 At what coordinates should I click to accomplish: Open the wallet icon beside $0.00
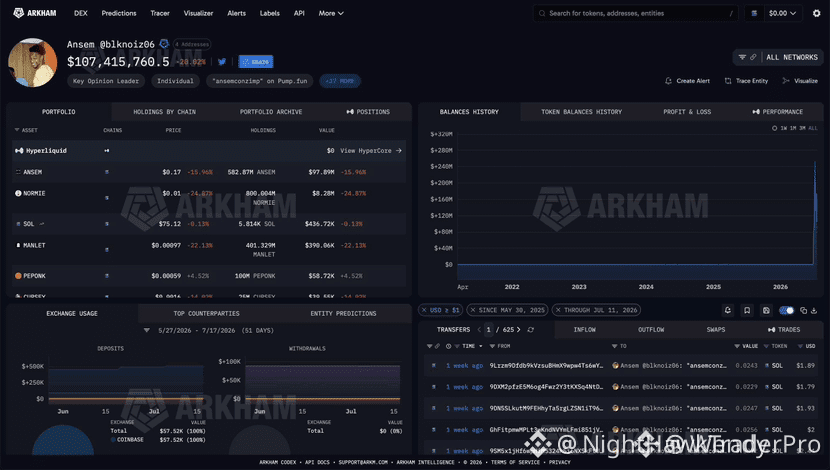click(x=754, y=13)
